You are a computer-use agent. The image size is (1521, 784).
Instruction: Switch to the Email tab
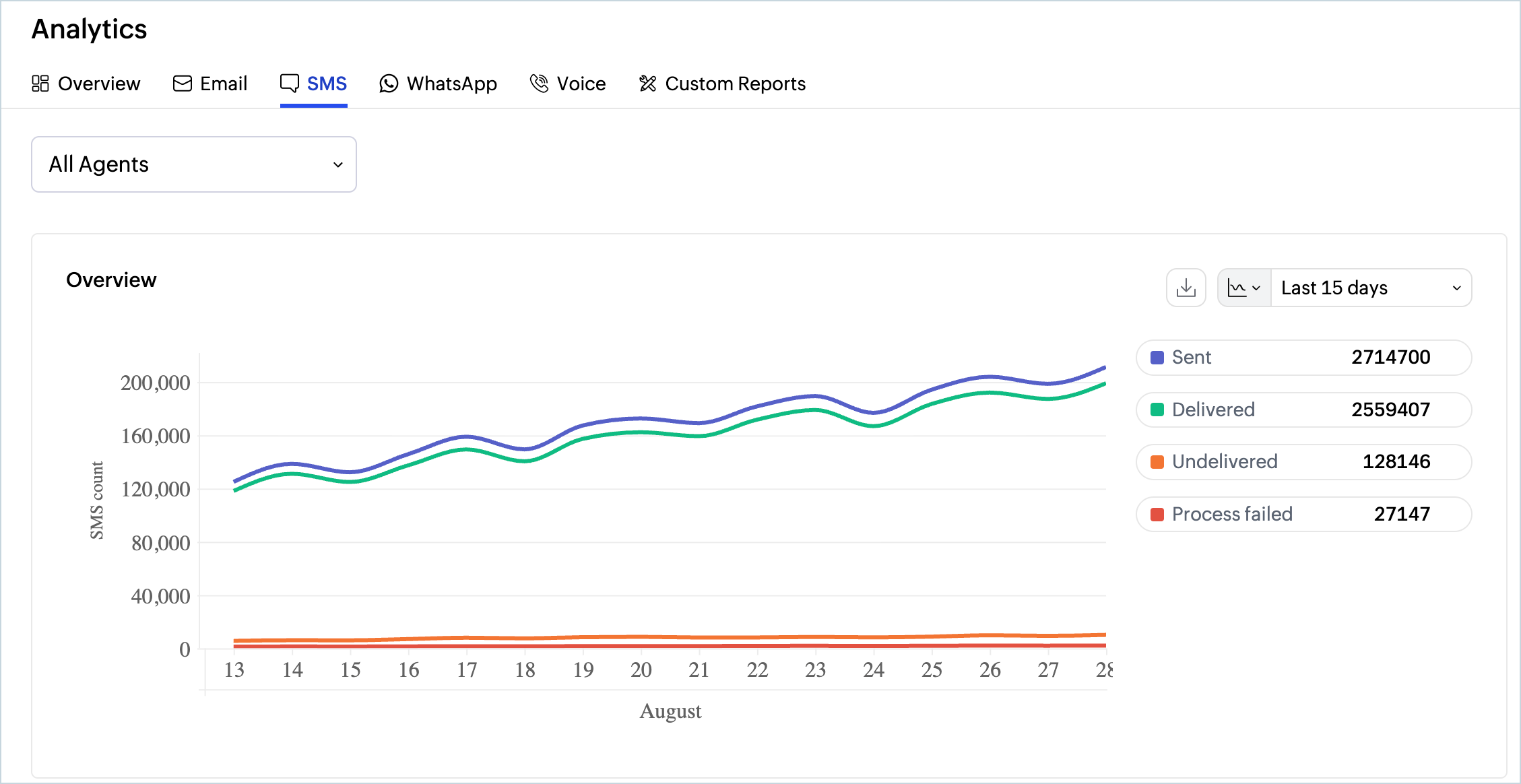[x=210, y=84]
